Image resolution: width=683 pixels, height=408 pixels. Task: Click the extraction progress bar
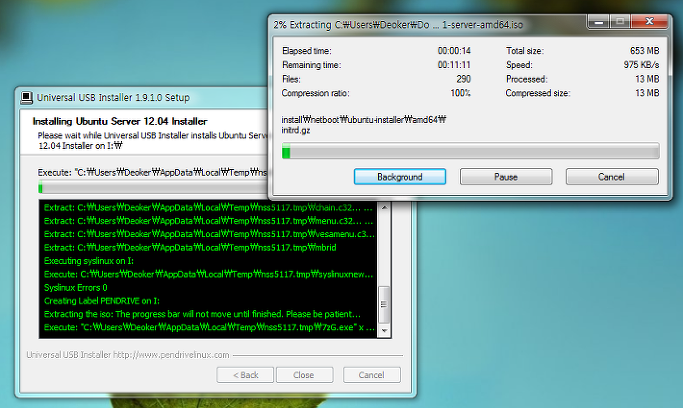click(x=470, y=151)
